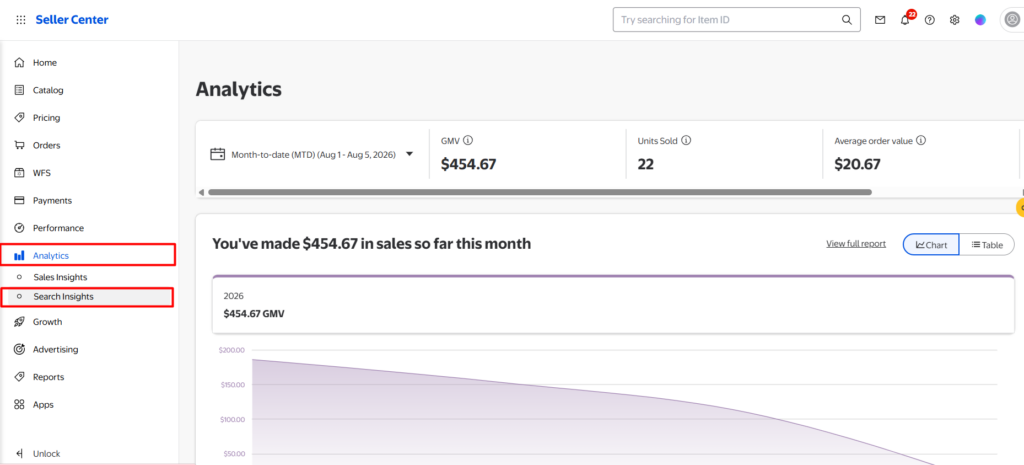Click the calendar icon in date selector
This screenshot has width=1024, height=465.
pos(217,155)
